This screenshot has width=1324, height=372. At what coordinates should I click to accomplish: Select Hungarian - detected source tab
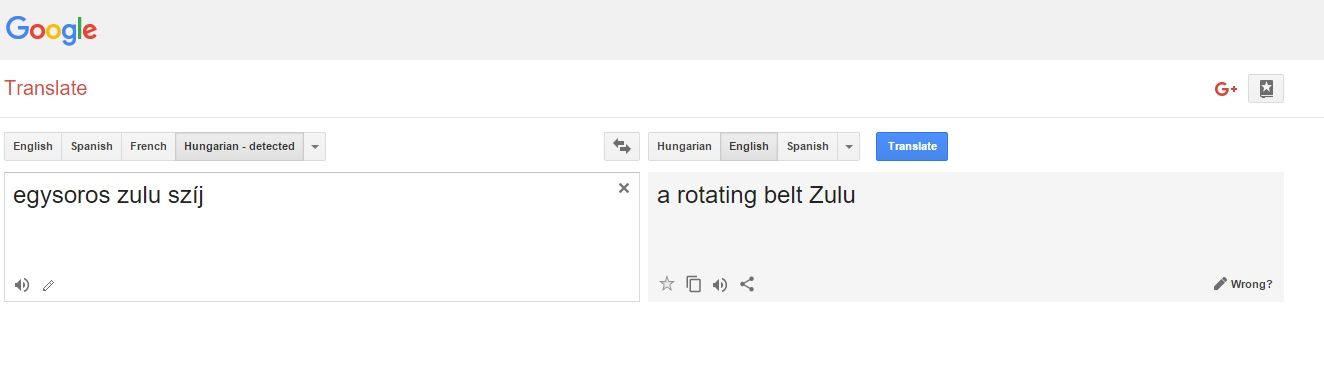click(239, 146)
